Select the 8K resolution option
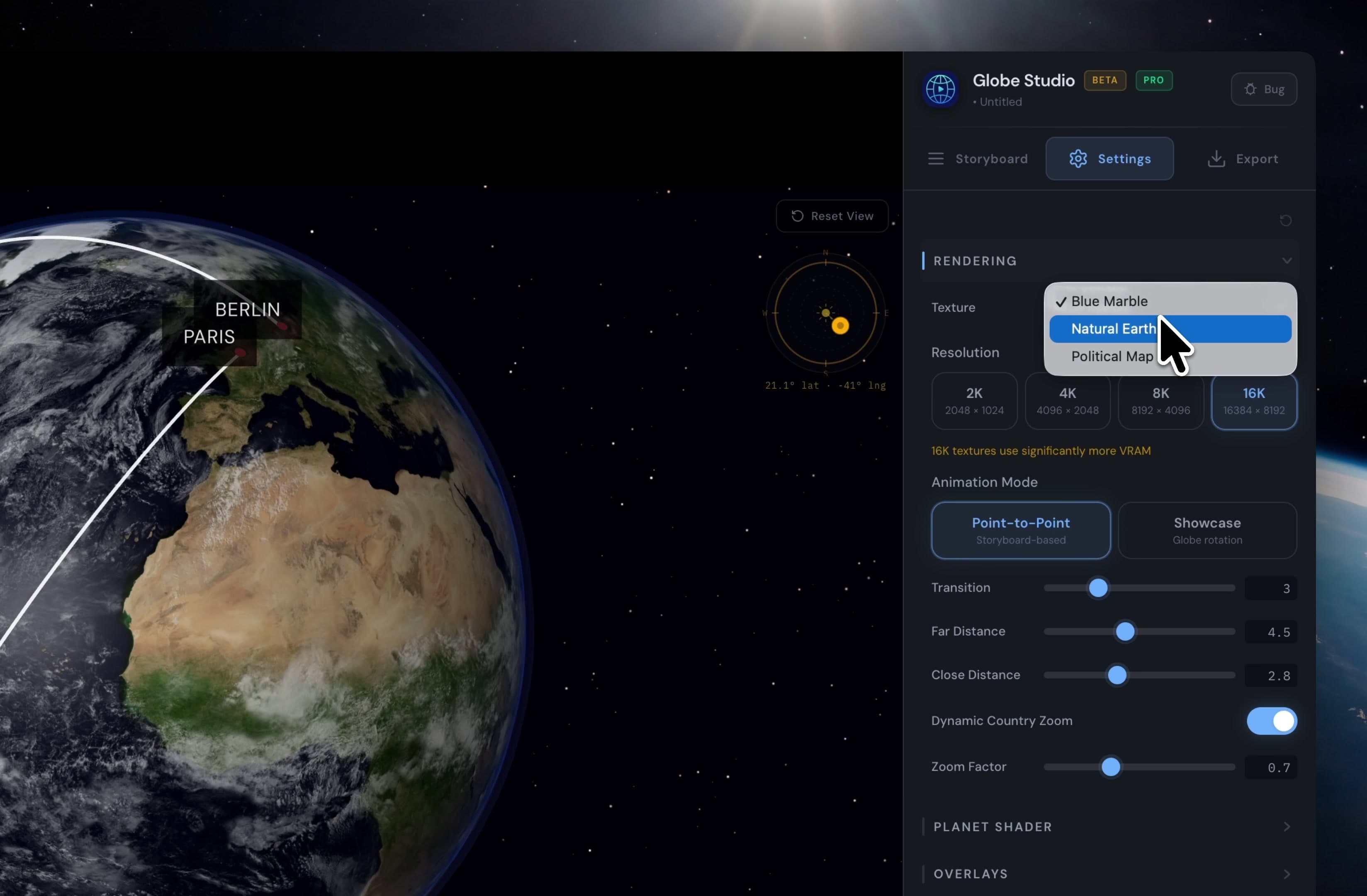 point(1160,401)
